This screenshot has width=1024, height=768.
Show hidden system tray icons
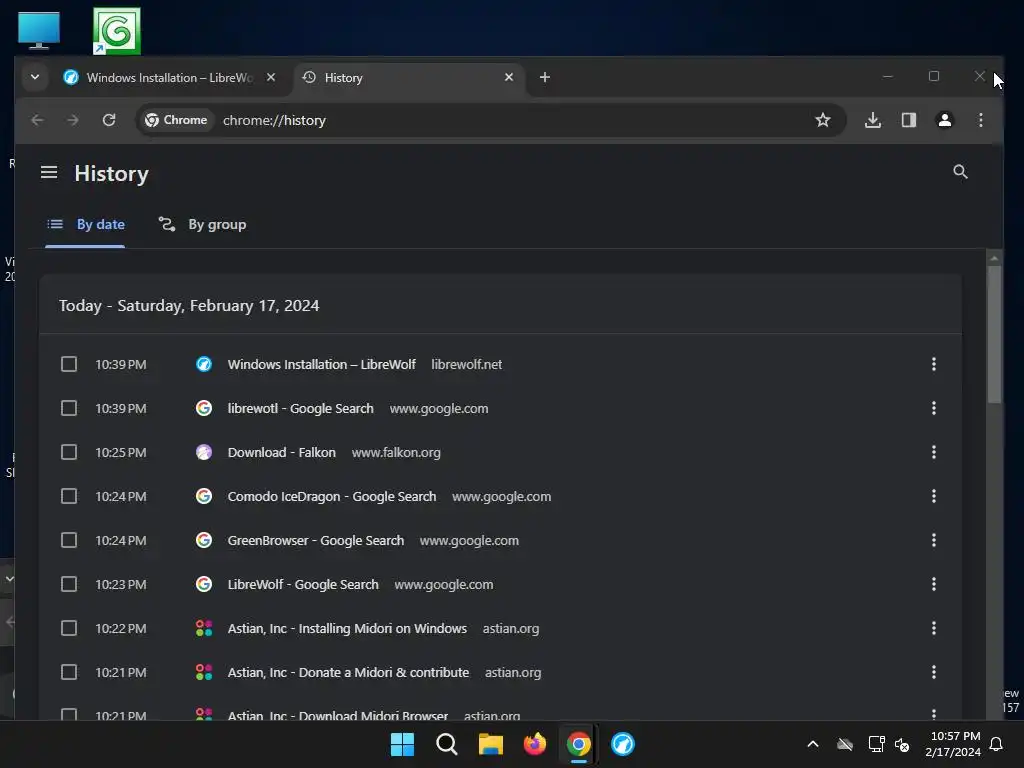pos(813,744)
